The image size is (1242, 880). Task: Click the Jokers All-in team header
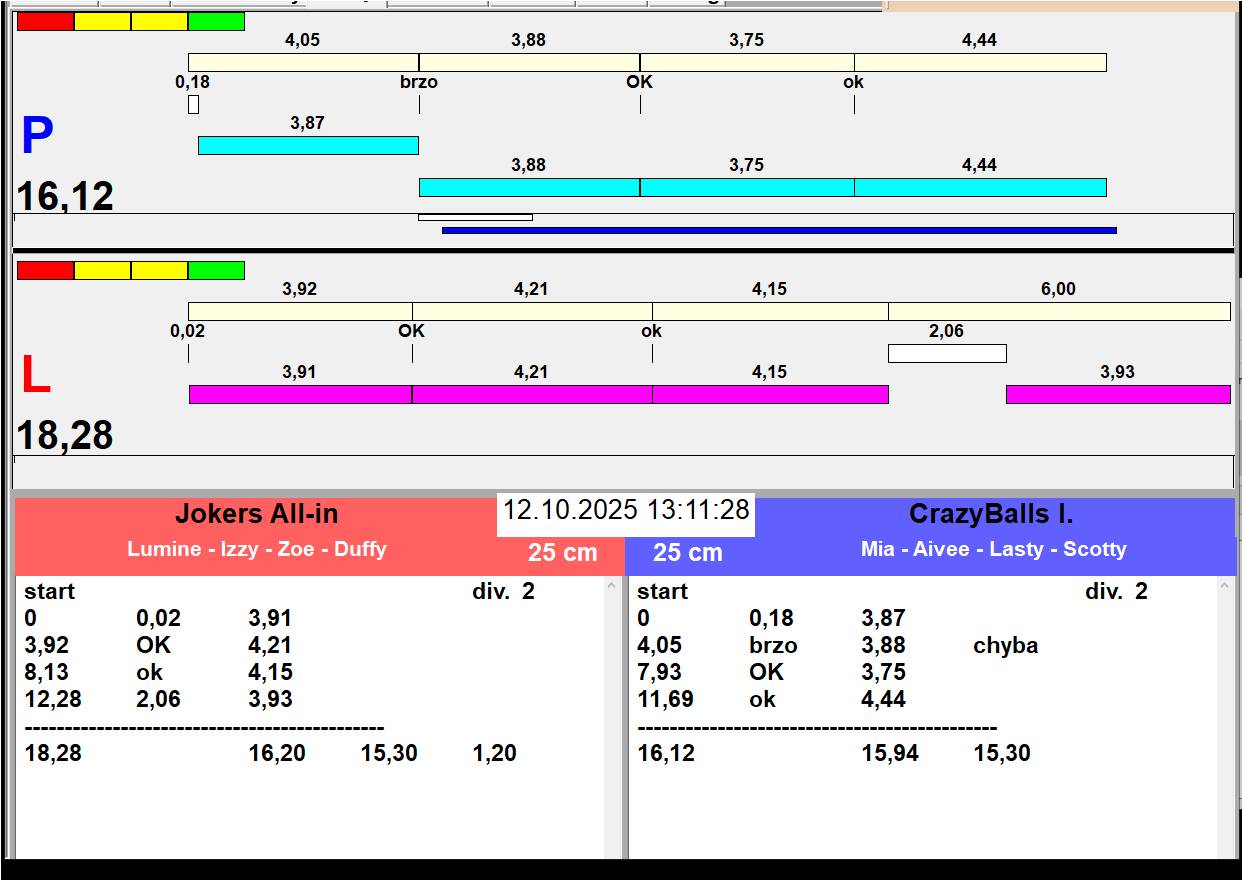(256, 514)
